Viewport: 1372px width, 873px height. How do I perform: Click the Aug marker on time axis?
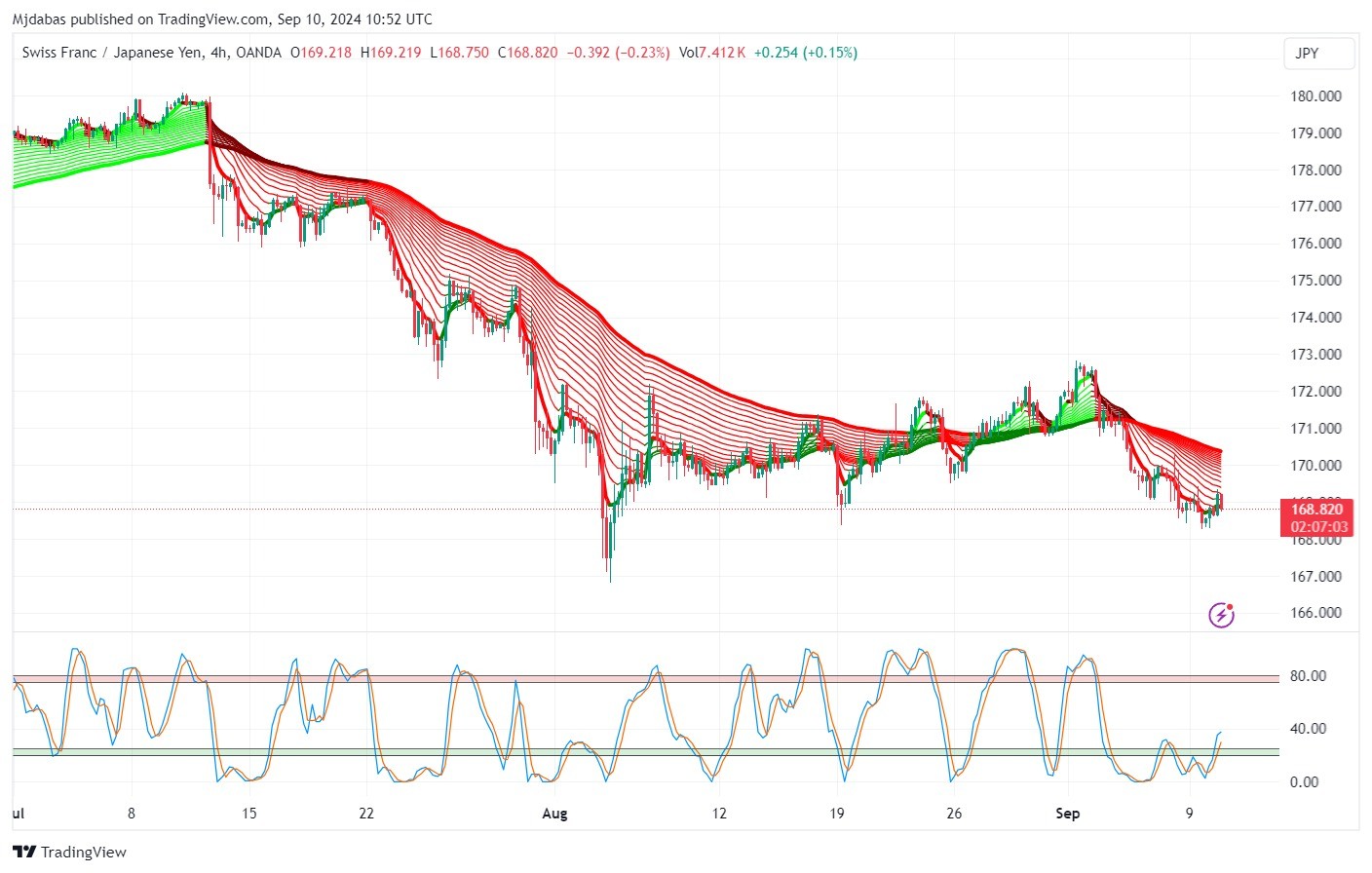pyautogui.click(x=554, y=814)
